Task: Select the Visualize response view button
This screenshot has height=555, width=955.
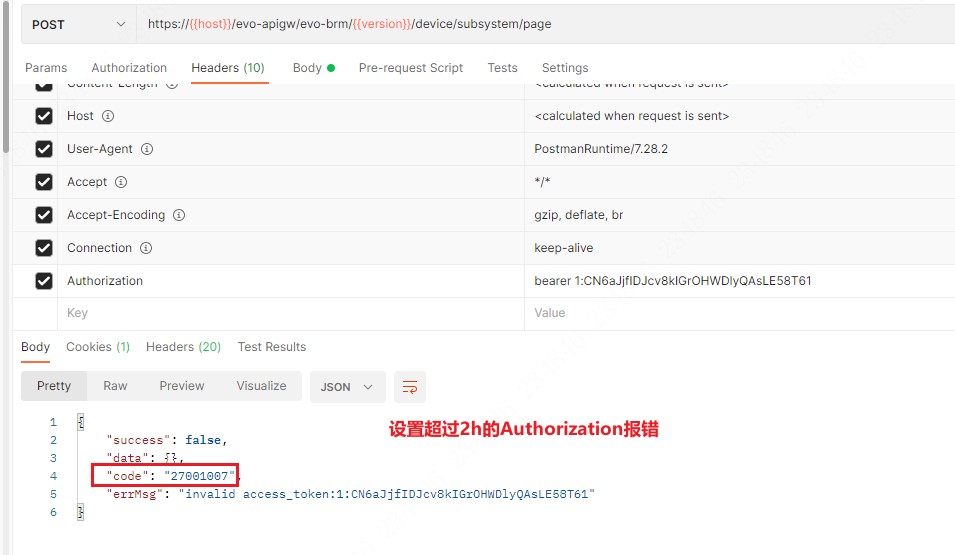Action: 261,386
